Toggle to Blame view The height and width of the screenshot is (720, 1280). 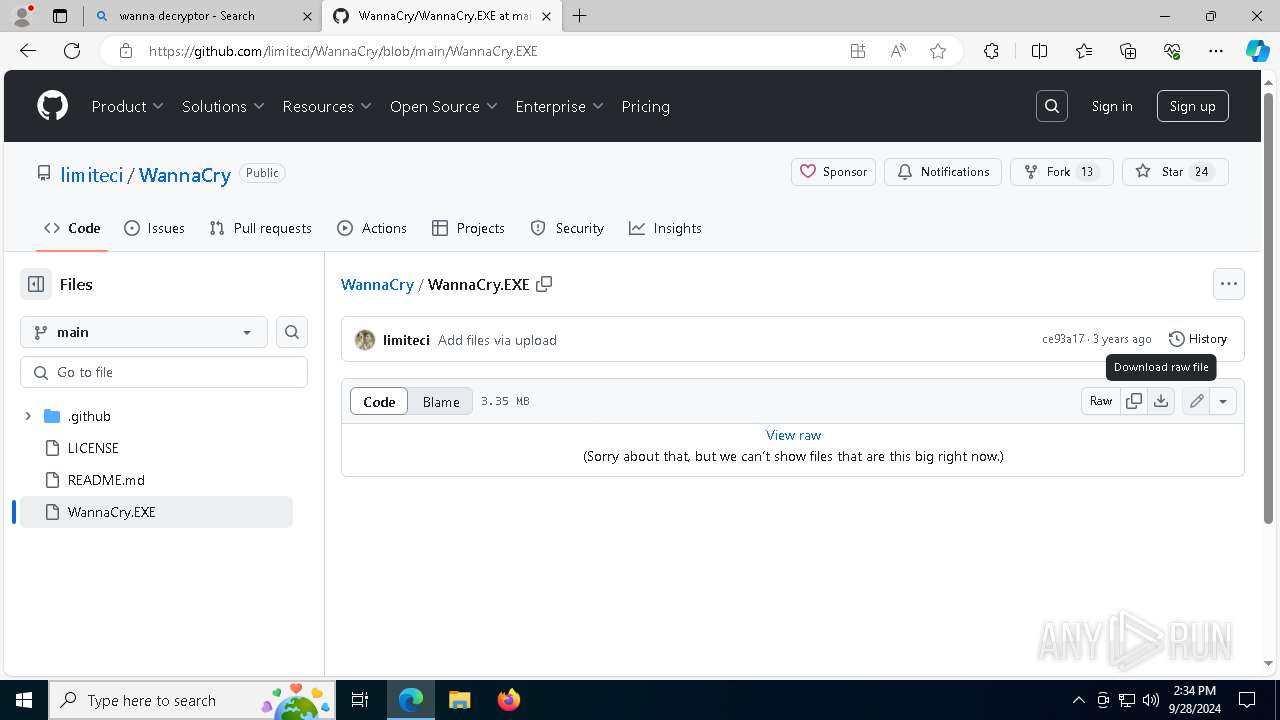(441, 401)
